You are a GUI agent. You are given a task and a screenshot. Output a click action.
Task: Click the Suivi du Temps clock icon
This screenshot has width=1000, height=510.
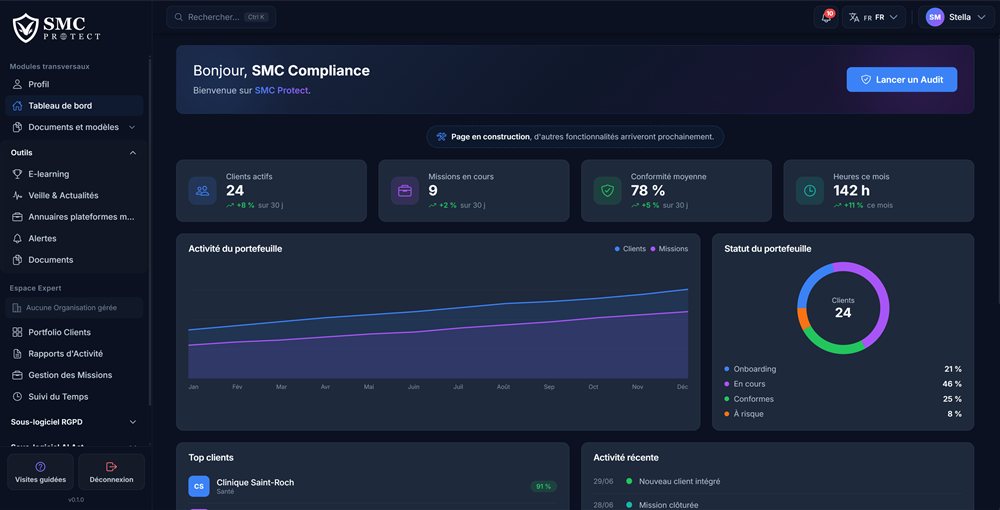click(x=17, y=397)
